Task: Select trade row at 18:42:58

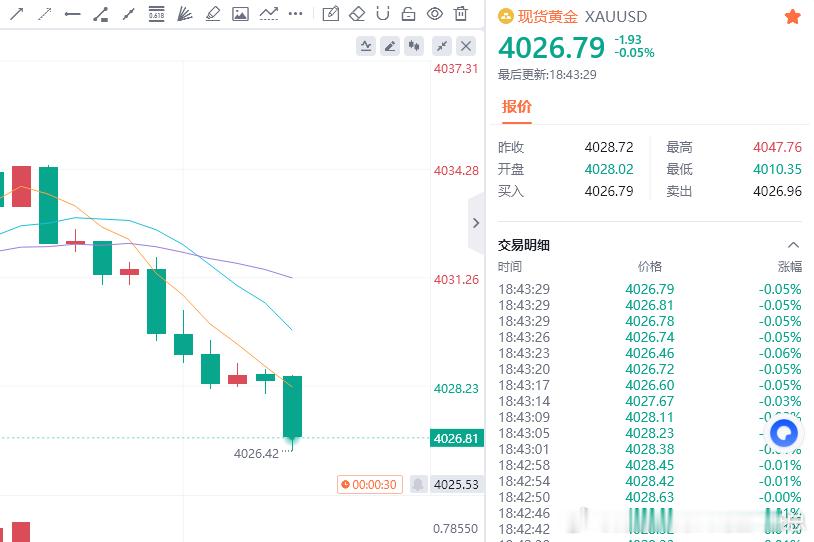Action: click(650, 465)
